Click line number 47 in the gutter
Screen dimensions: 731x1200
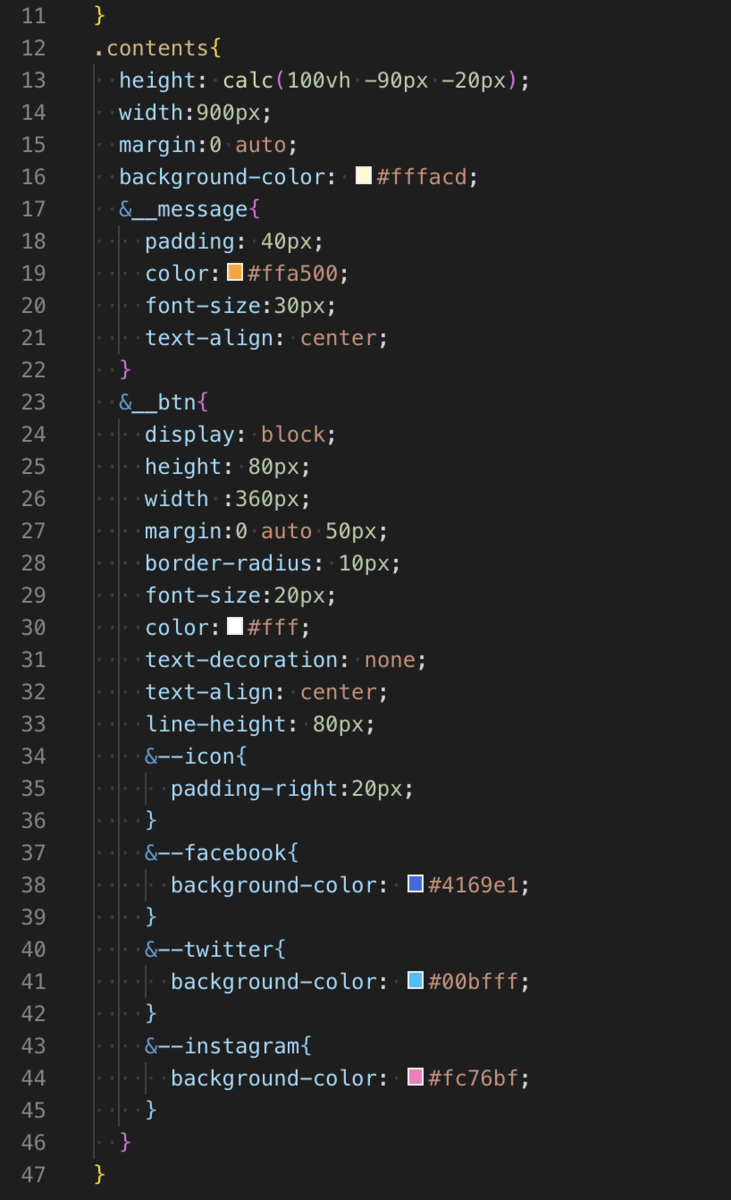(x=33, y=1174)
